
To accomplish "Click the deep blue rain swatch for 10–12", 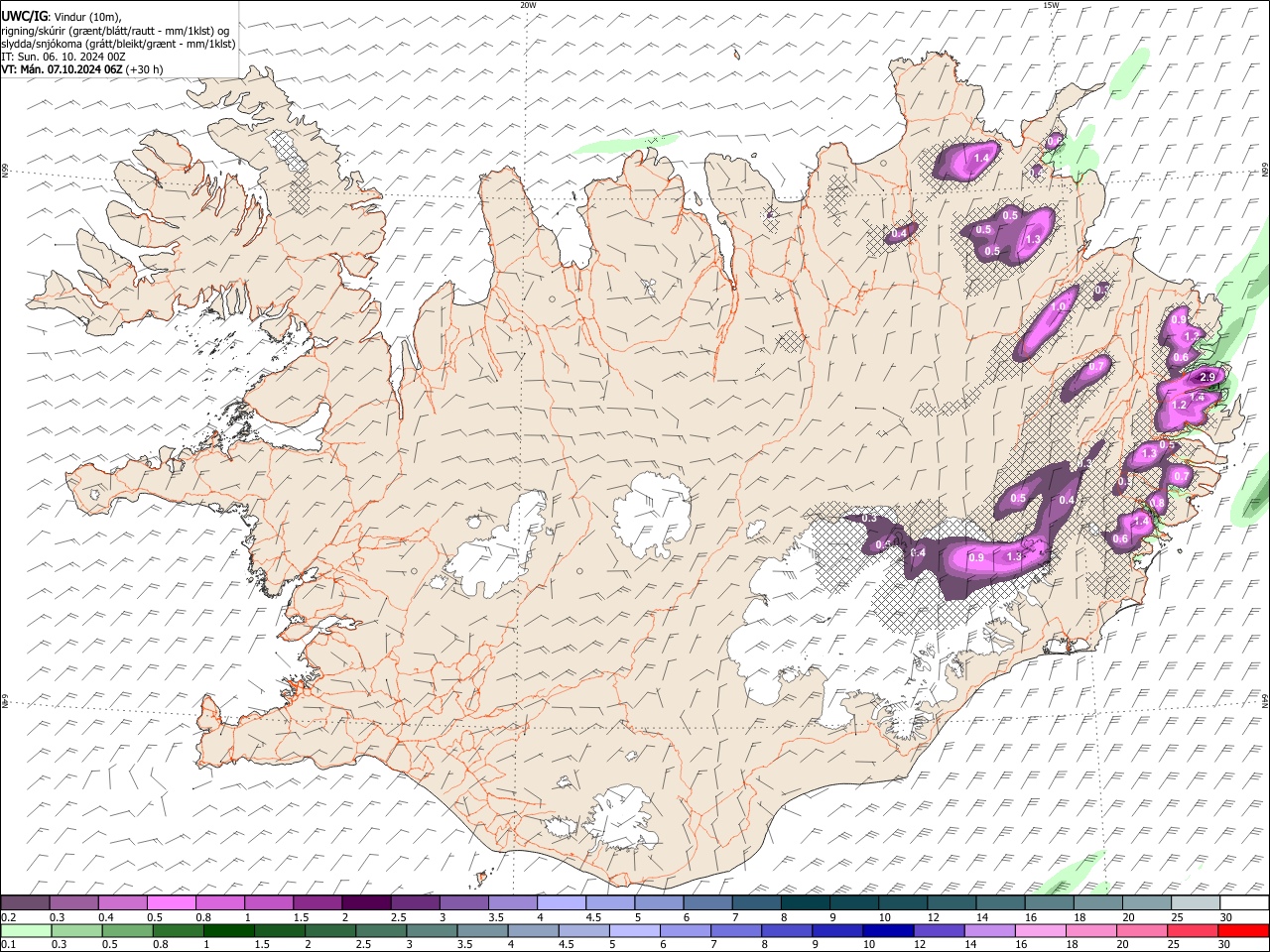I will click(x=887, y=931).
